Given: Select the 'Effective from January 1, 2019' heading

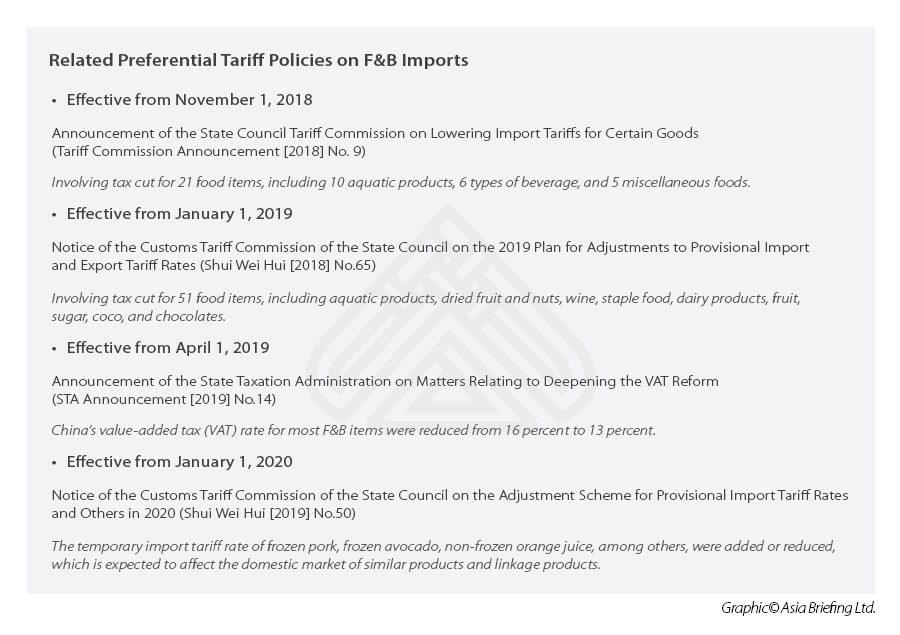Looking at the screenshot, I should 179,214.
